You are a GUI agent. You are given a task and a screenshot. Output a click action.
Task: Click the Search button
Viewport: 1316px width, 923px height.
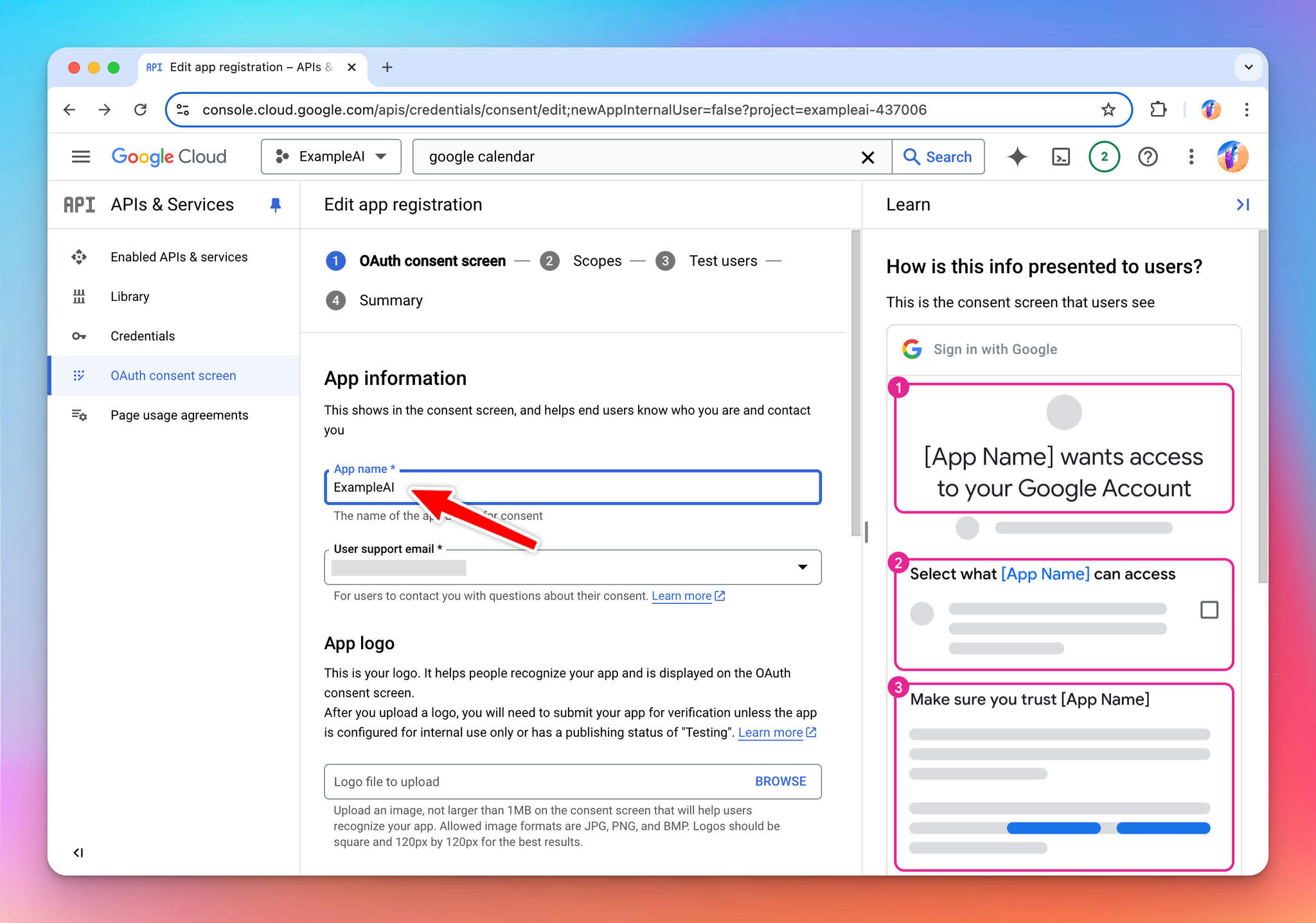click(938, 157)
